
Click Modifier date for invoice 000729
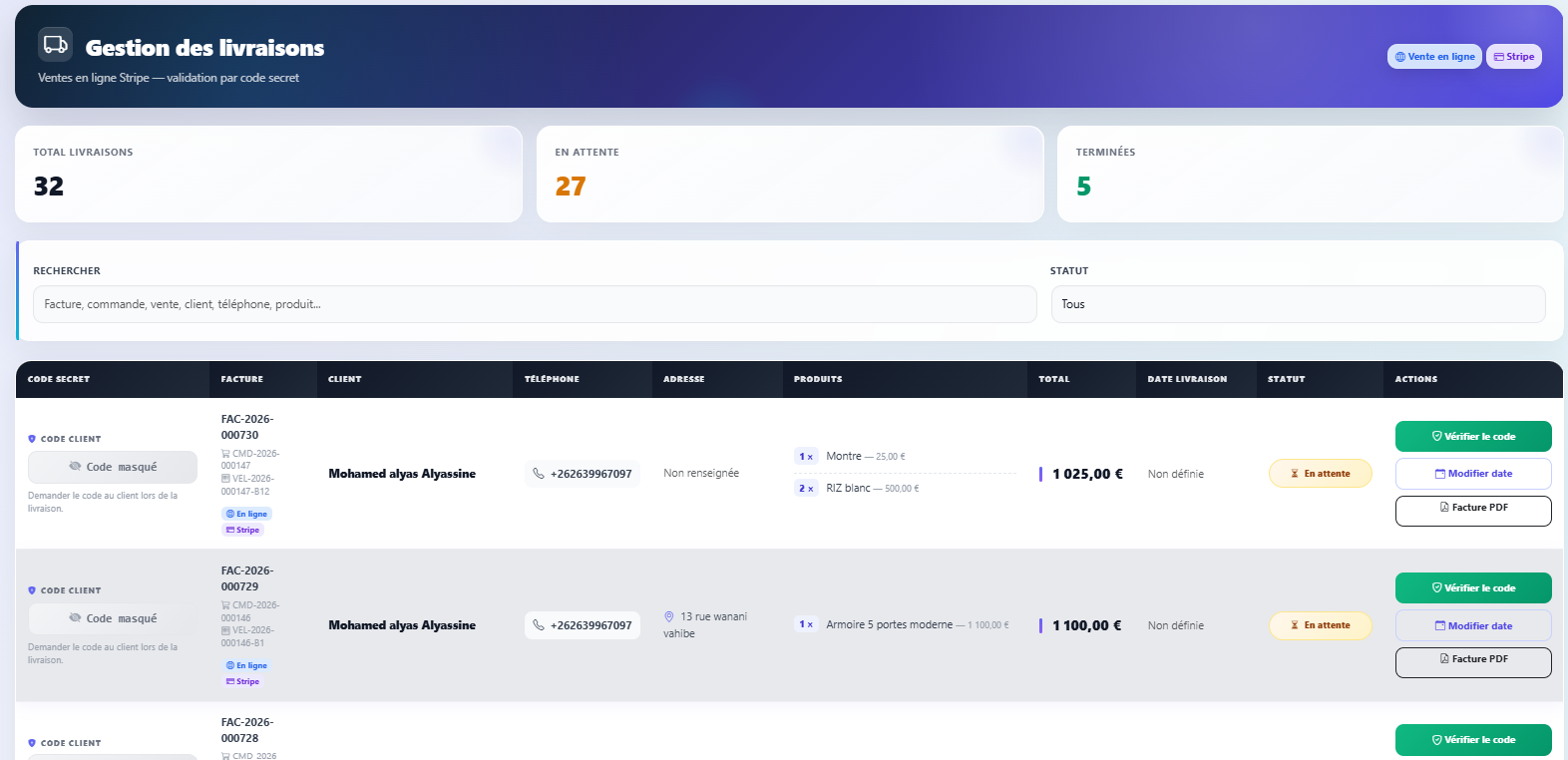(1473, 625)
